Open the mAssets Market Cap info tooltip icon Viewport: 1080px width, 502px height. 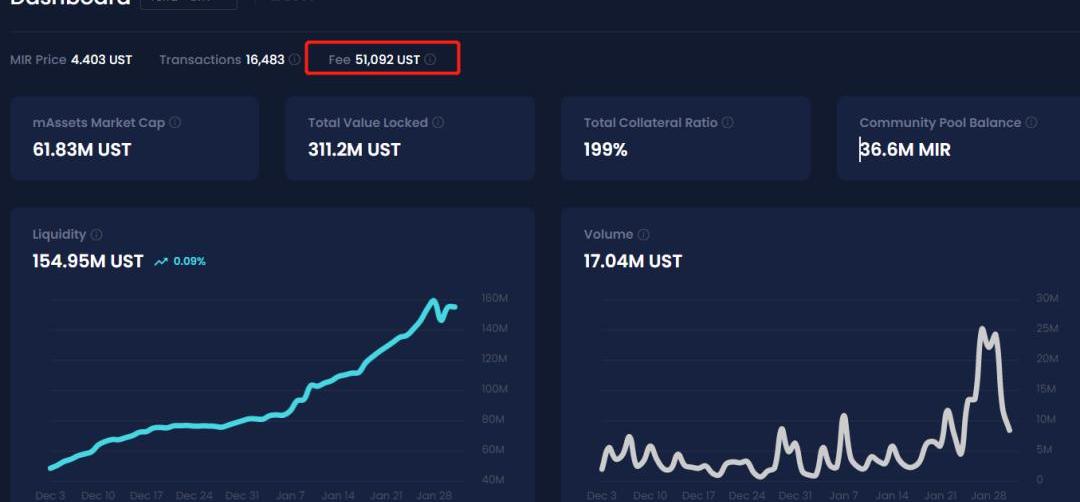(175, 123)
